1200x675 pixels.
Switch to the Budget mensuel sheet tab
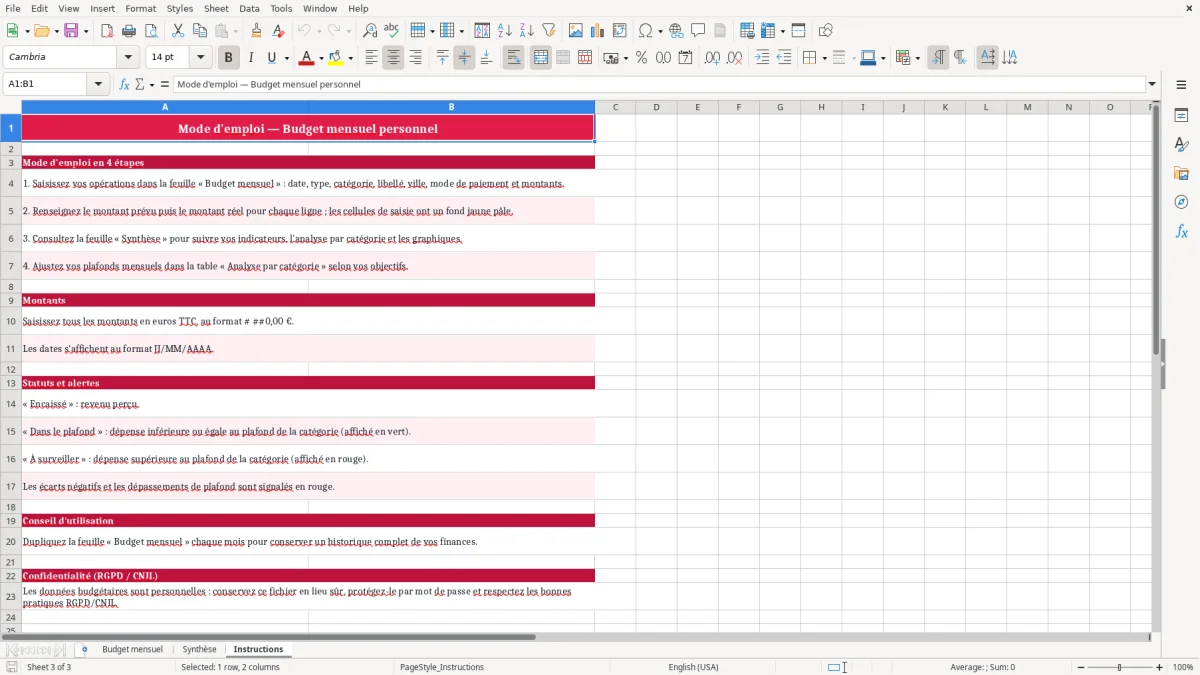[132, 649]
